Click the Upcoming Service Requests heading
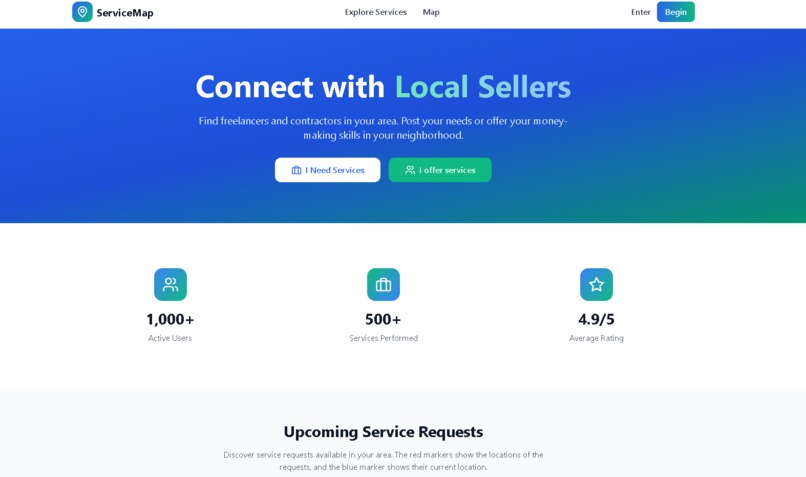 (x=383, y=432)
